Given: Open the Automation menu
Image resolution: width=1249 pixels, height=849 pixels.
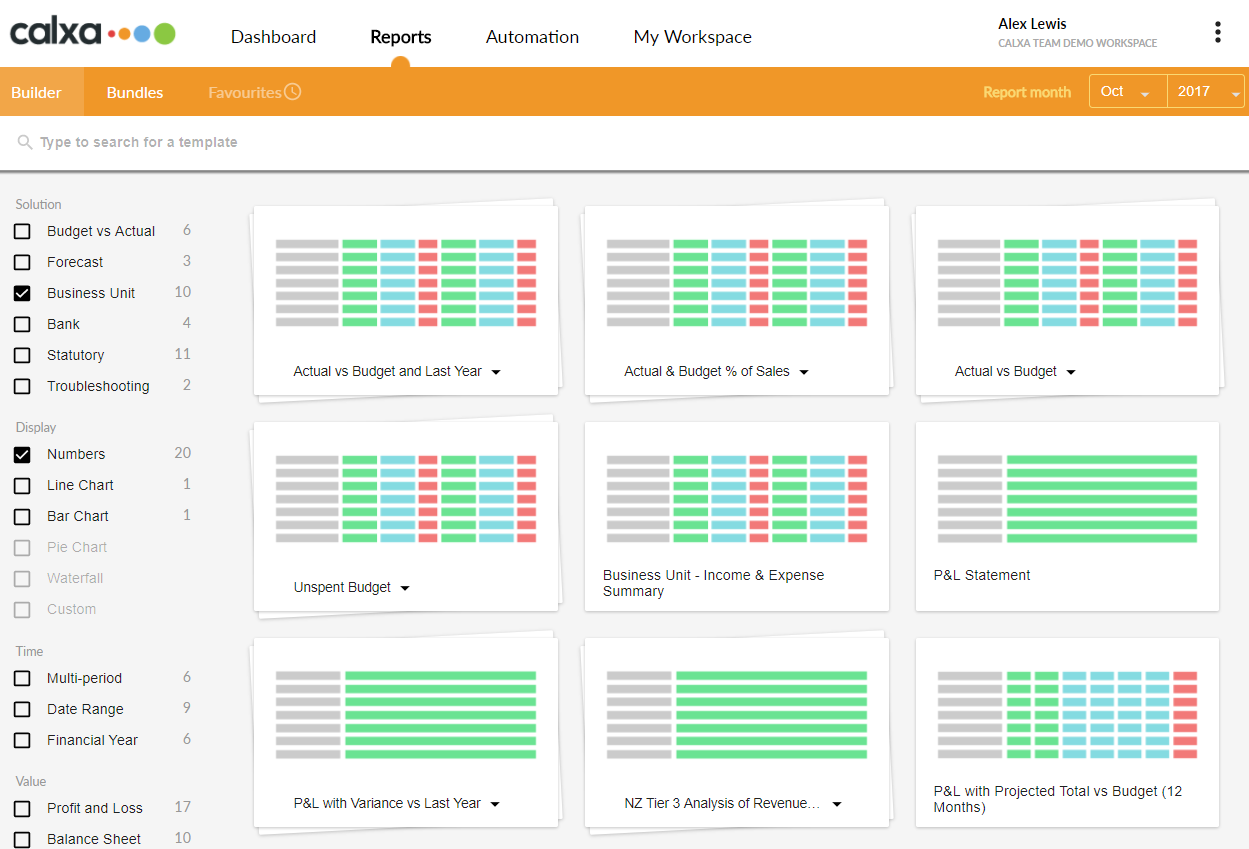Looking at the screenshot, I should tap(532, 37).
